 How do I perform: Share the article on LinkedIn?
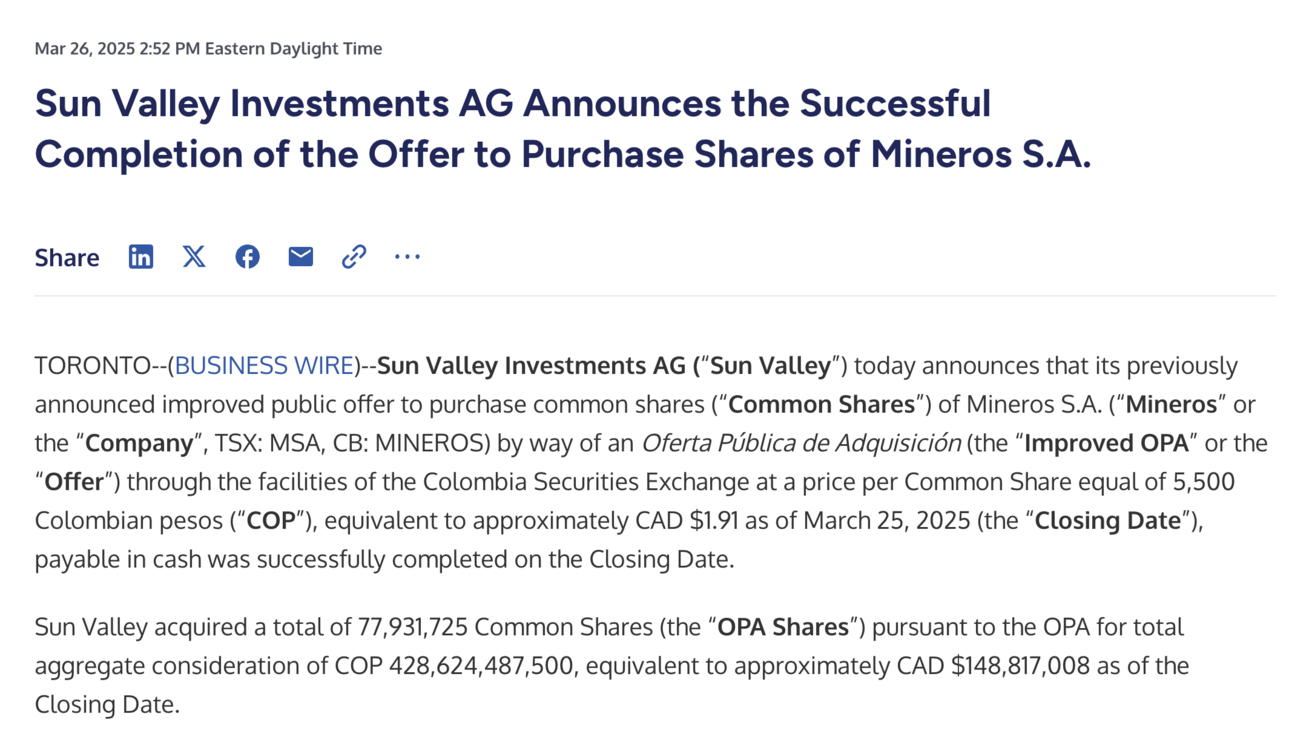tap(141, 257)
